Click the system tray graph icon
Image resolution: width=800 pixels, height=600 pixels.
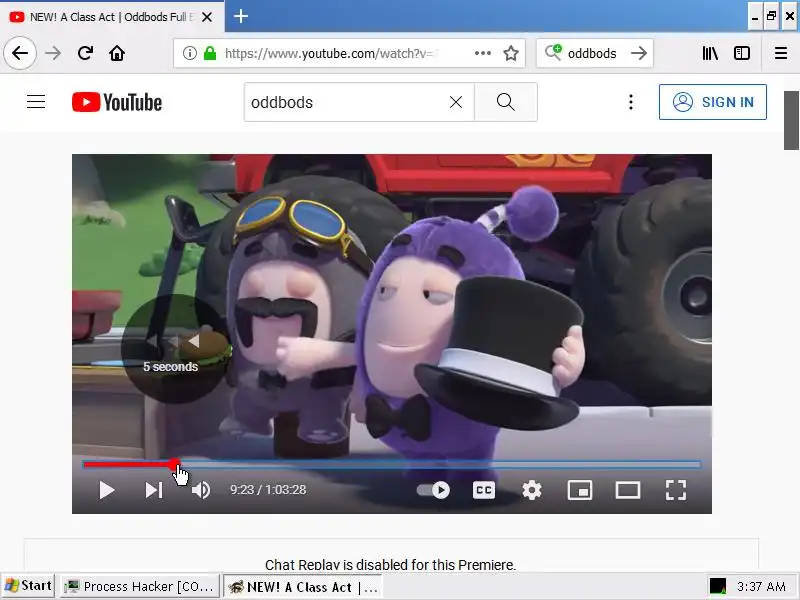click(x=718, y=586)
